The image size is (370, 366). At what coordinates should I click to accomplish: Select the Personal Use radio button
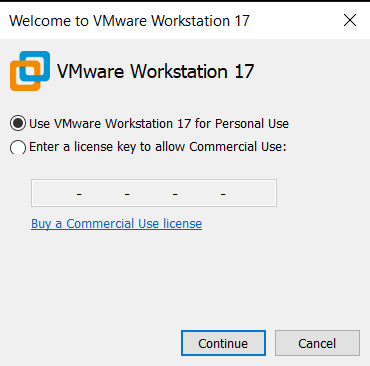click(x=18, y=123)
